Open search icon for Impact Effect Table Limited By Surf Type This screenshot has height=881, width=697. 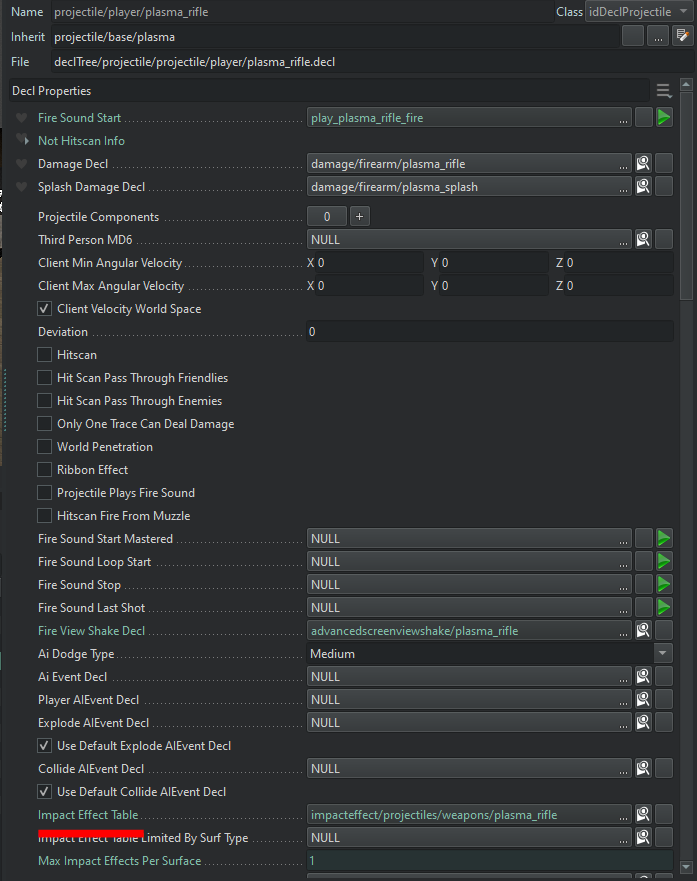(643, 837)
